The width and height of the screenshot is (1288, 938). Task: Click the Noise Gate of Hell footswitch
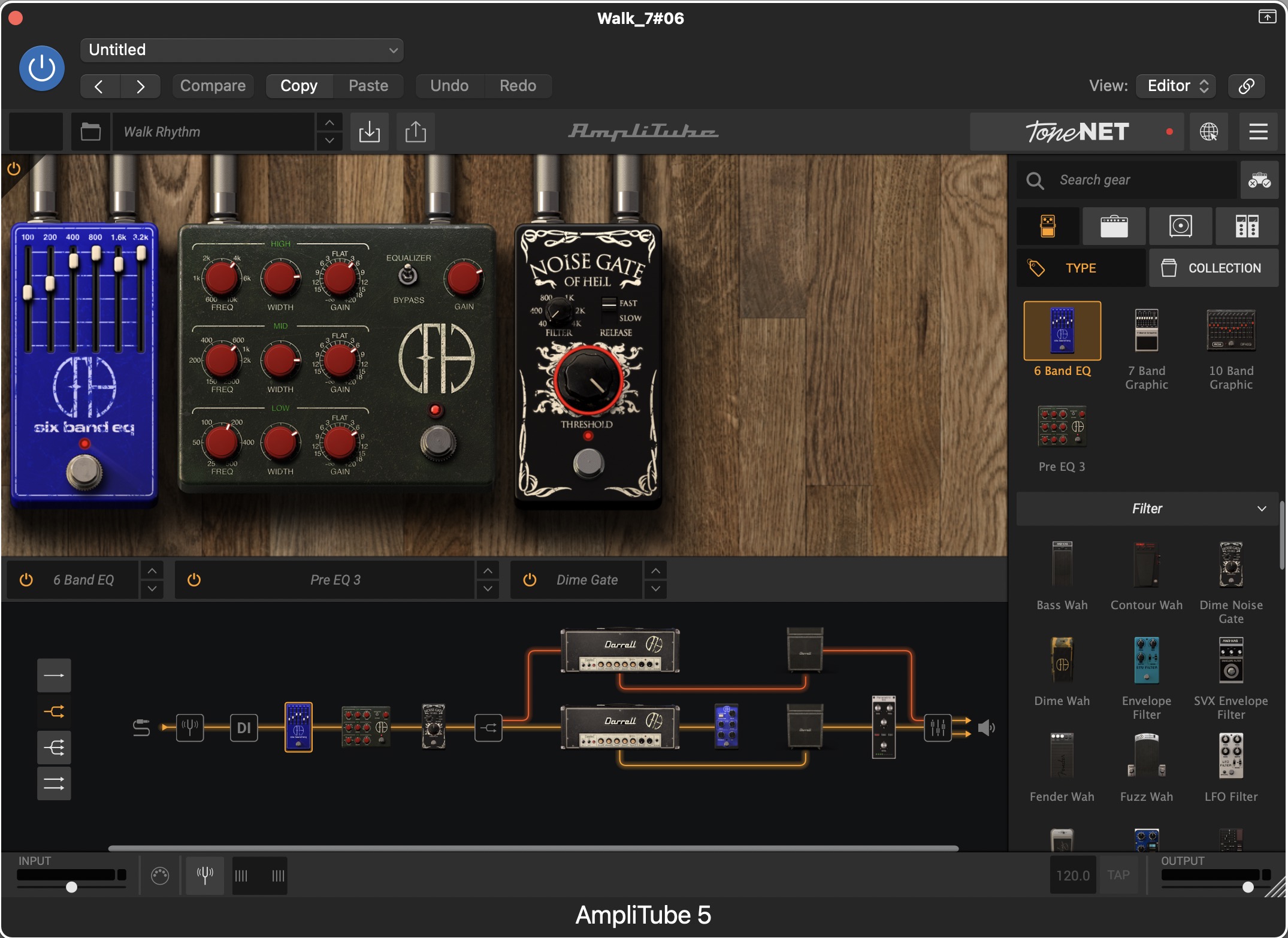click(x=588, y=463)
